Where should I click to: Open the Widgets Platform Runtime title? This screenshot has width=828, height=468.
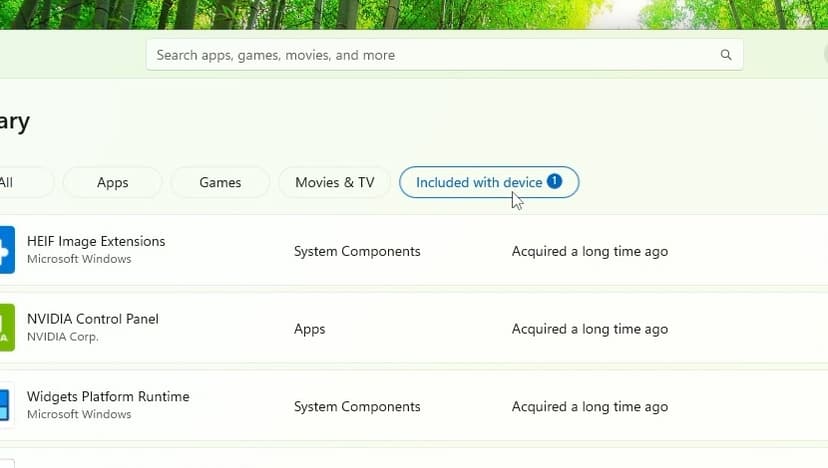(x=108, y=397)
